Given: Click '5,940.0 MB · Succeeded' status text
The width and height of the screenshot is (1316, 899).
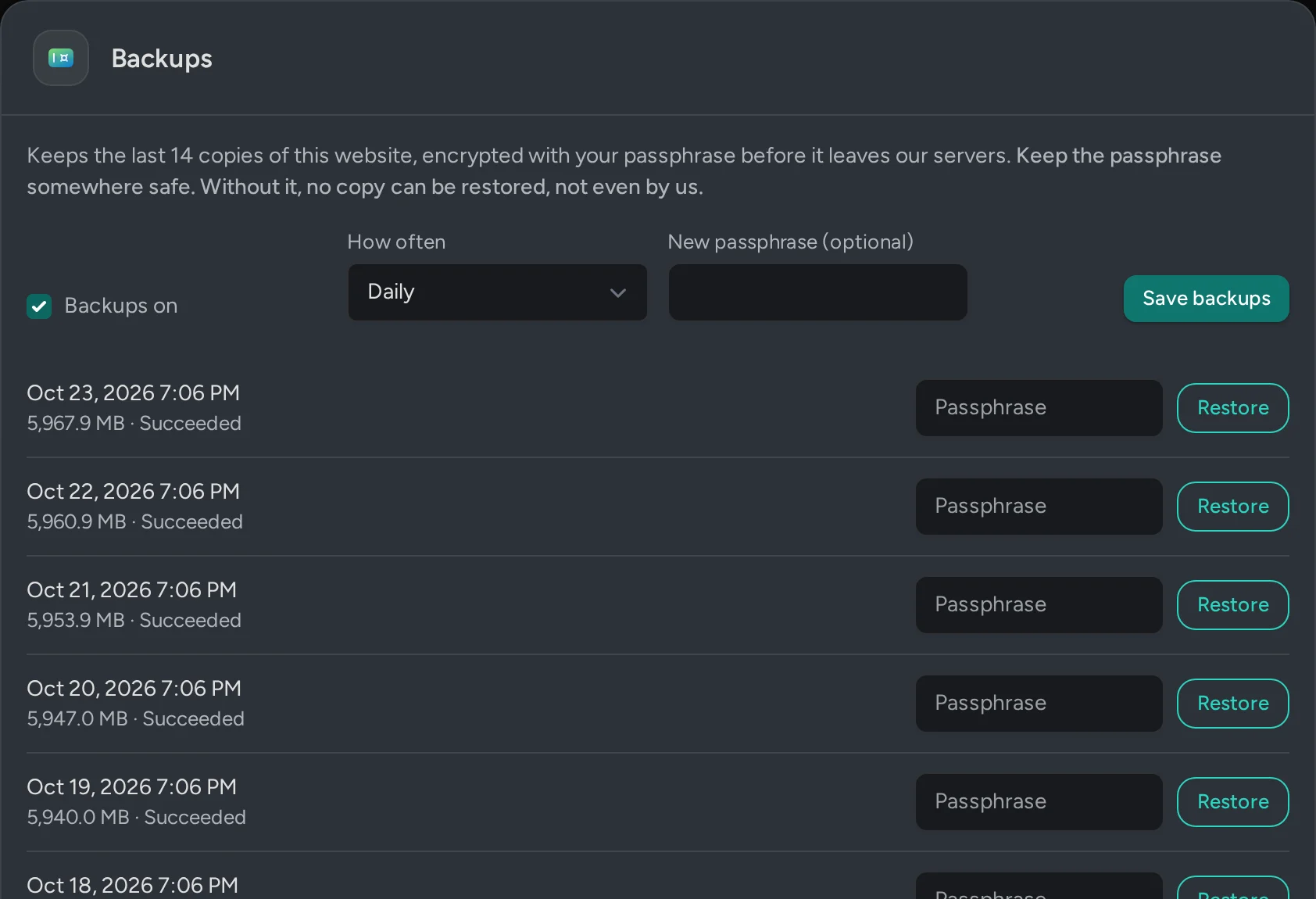Looking at the screenshot, I should pyautogui.click(x=137, y=817).
